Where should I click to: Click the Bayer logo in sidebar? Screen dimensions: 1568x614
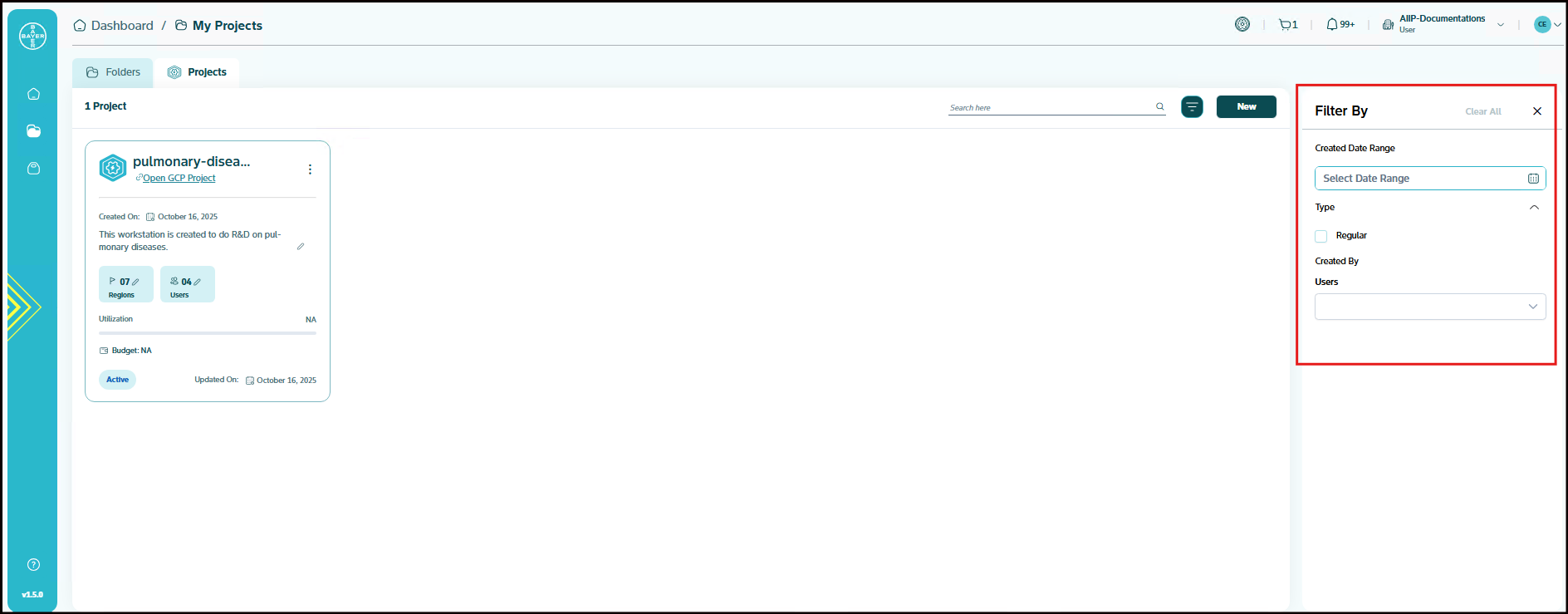33,36
